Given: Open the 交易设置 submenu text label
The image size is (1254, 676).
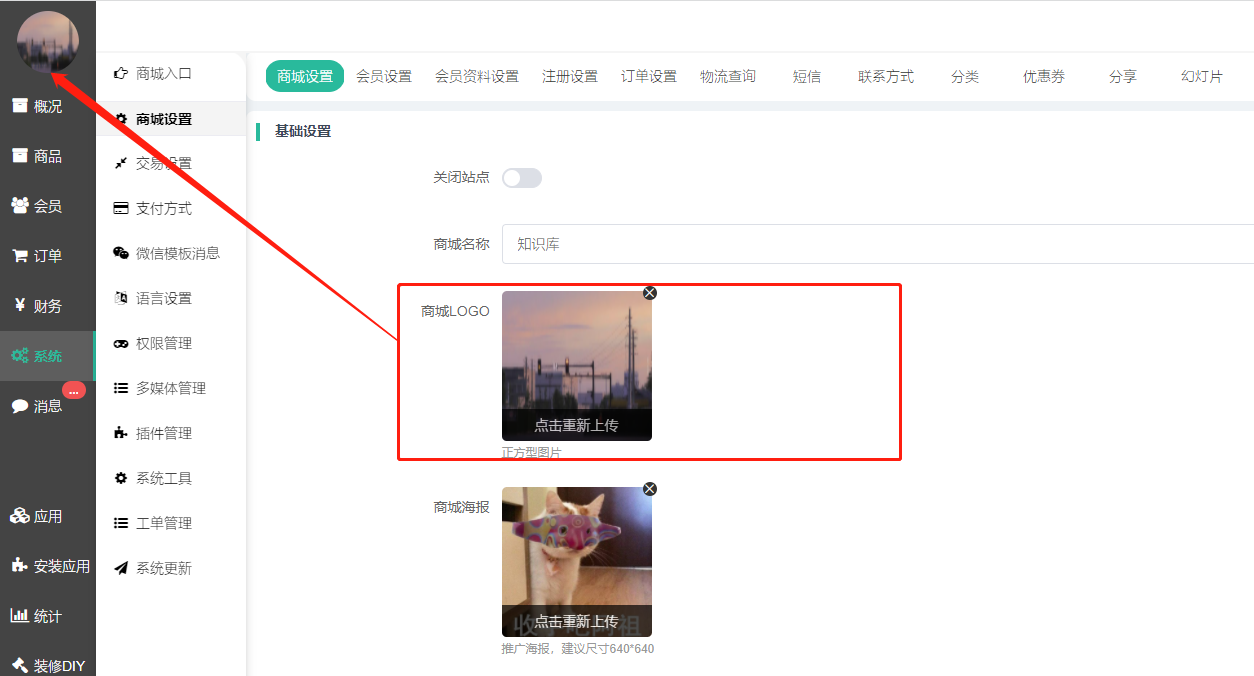Looking at the screenshot, I should point(164,163).
